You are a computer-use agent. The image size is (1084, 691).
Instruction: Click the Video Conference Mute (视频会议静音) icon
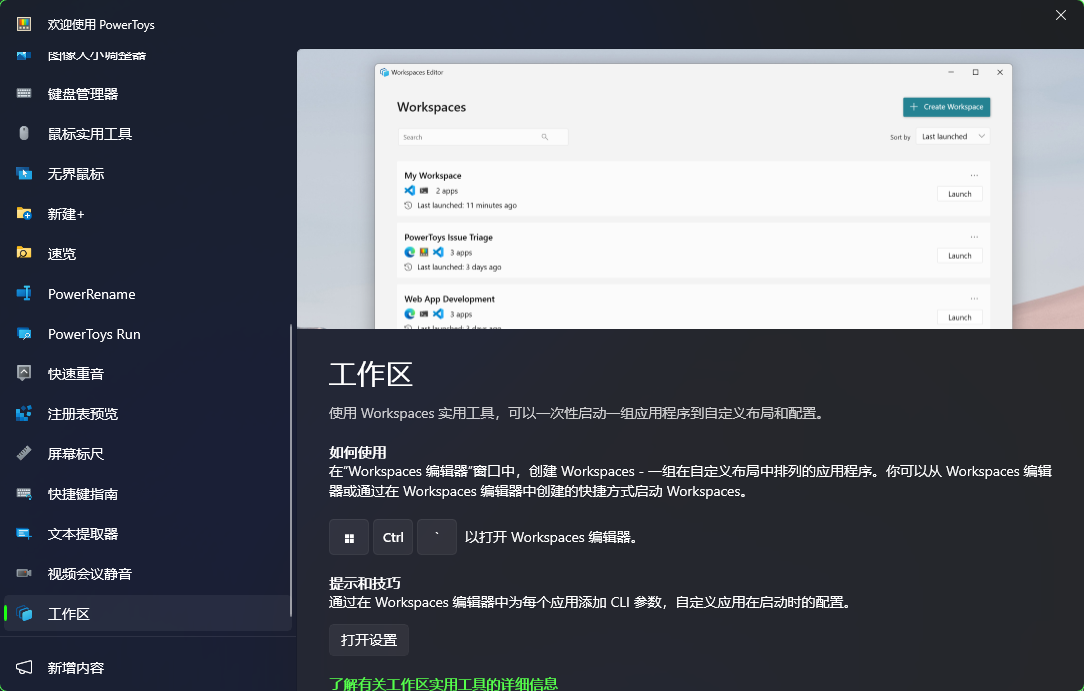point(24,573)
